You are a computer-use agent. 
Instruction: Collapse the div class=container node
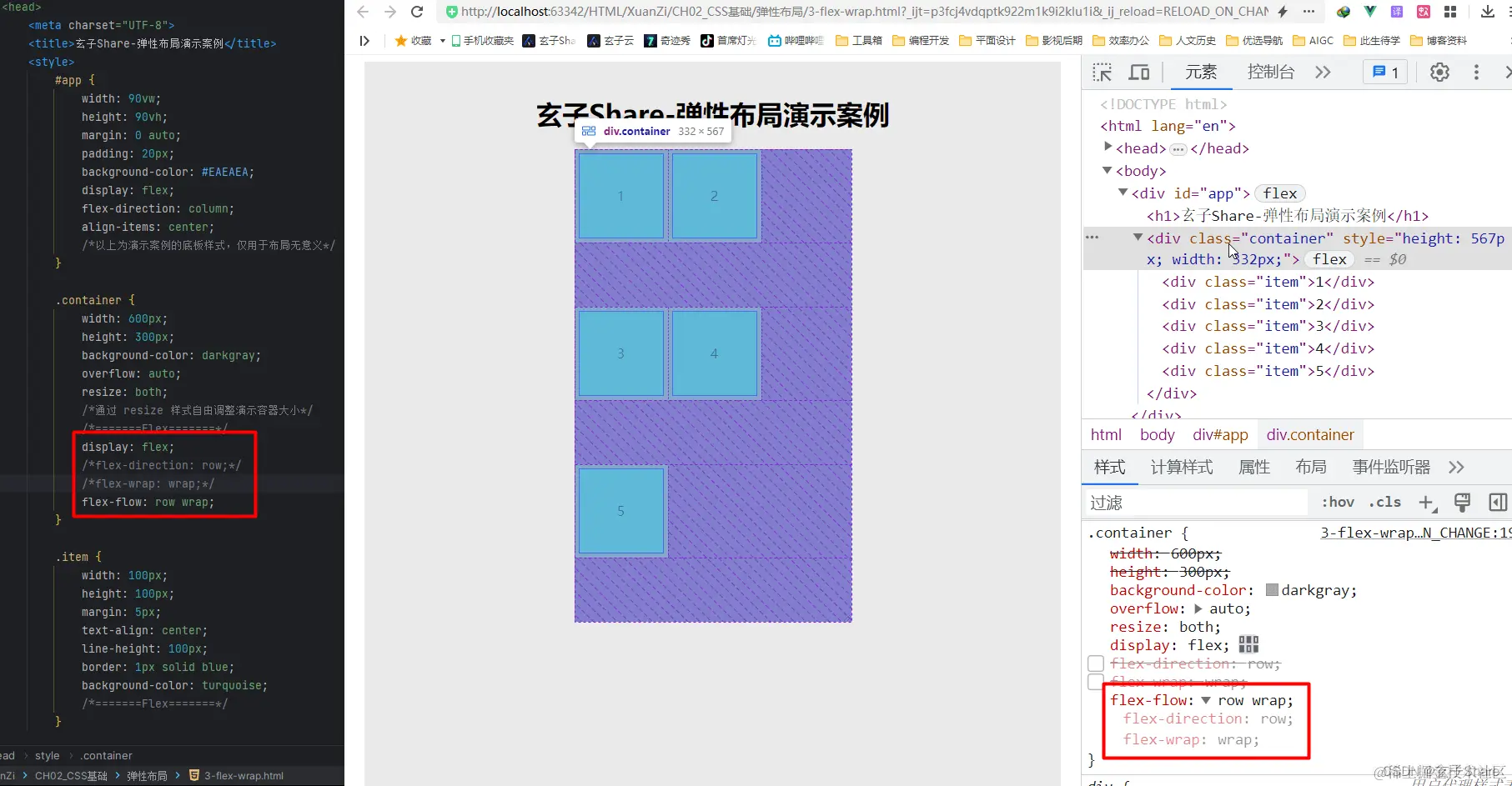pyautogui.click(x=1138, y=238)
